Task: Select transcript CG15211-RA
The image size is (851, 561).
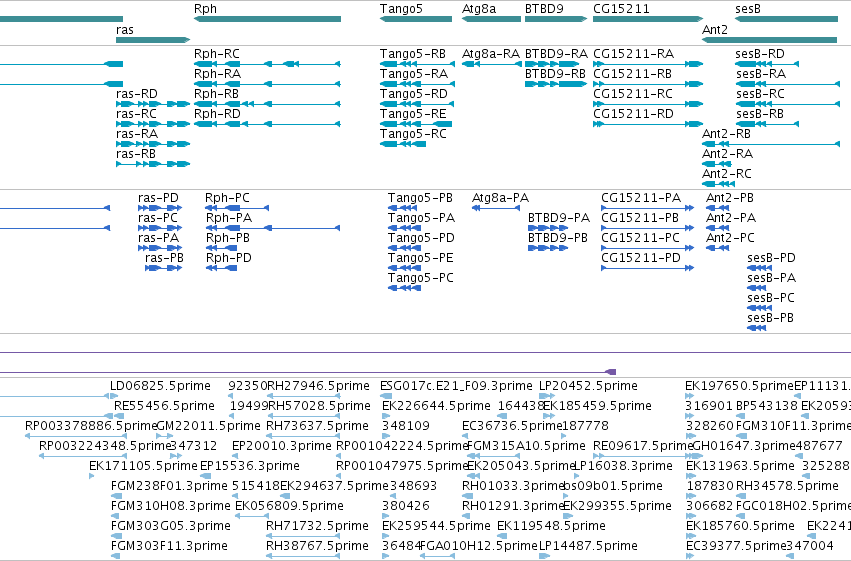Action: [633, 54]
